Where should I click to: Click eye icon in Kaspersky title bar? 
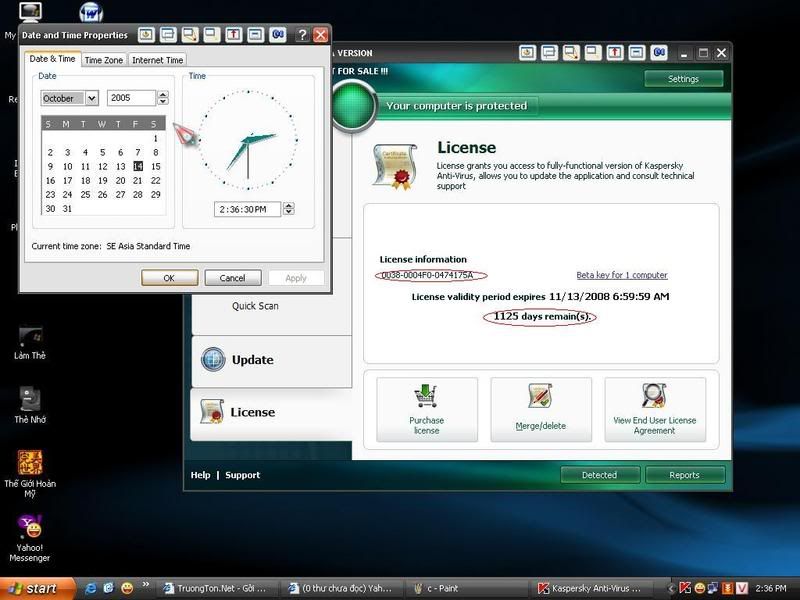click(x=528, y=53)
